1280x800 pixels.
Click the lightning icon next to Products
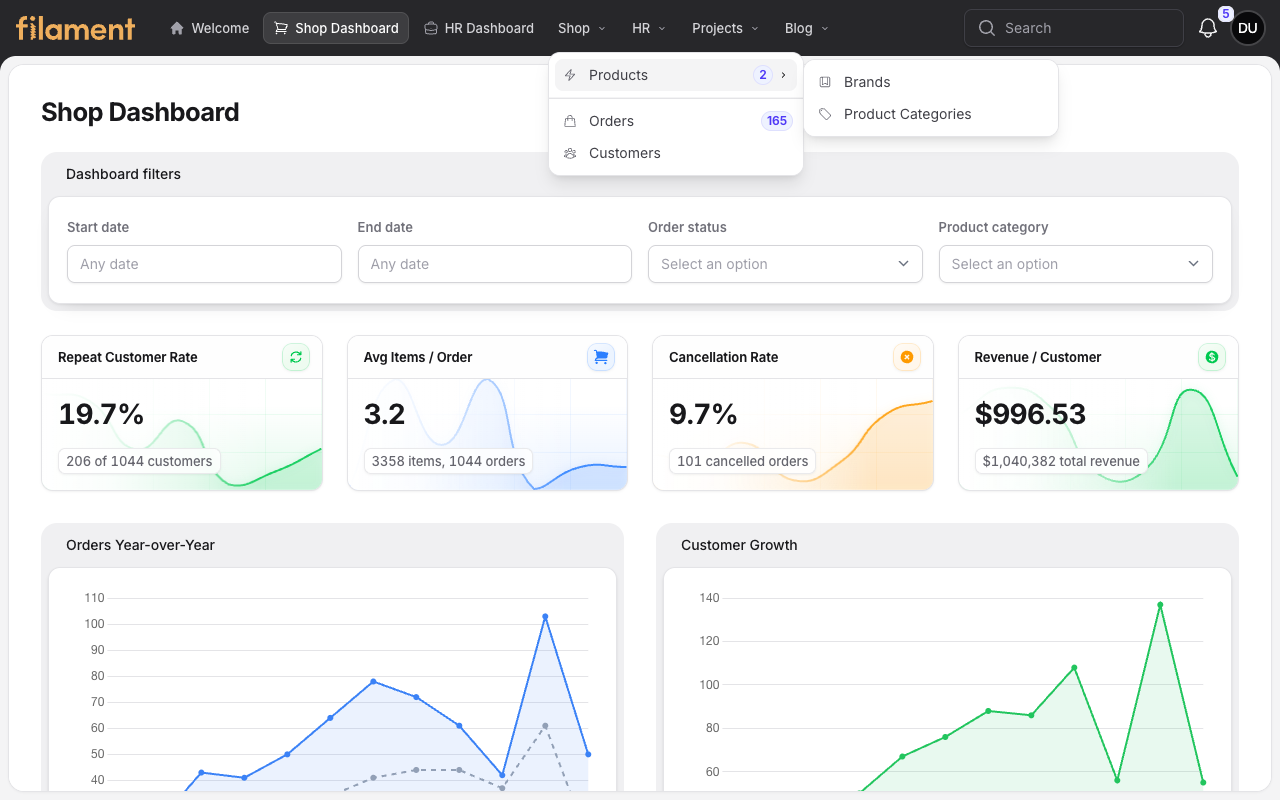tap(571, 75)
